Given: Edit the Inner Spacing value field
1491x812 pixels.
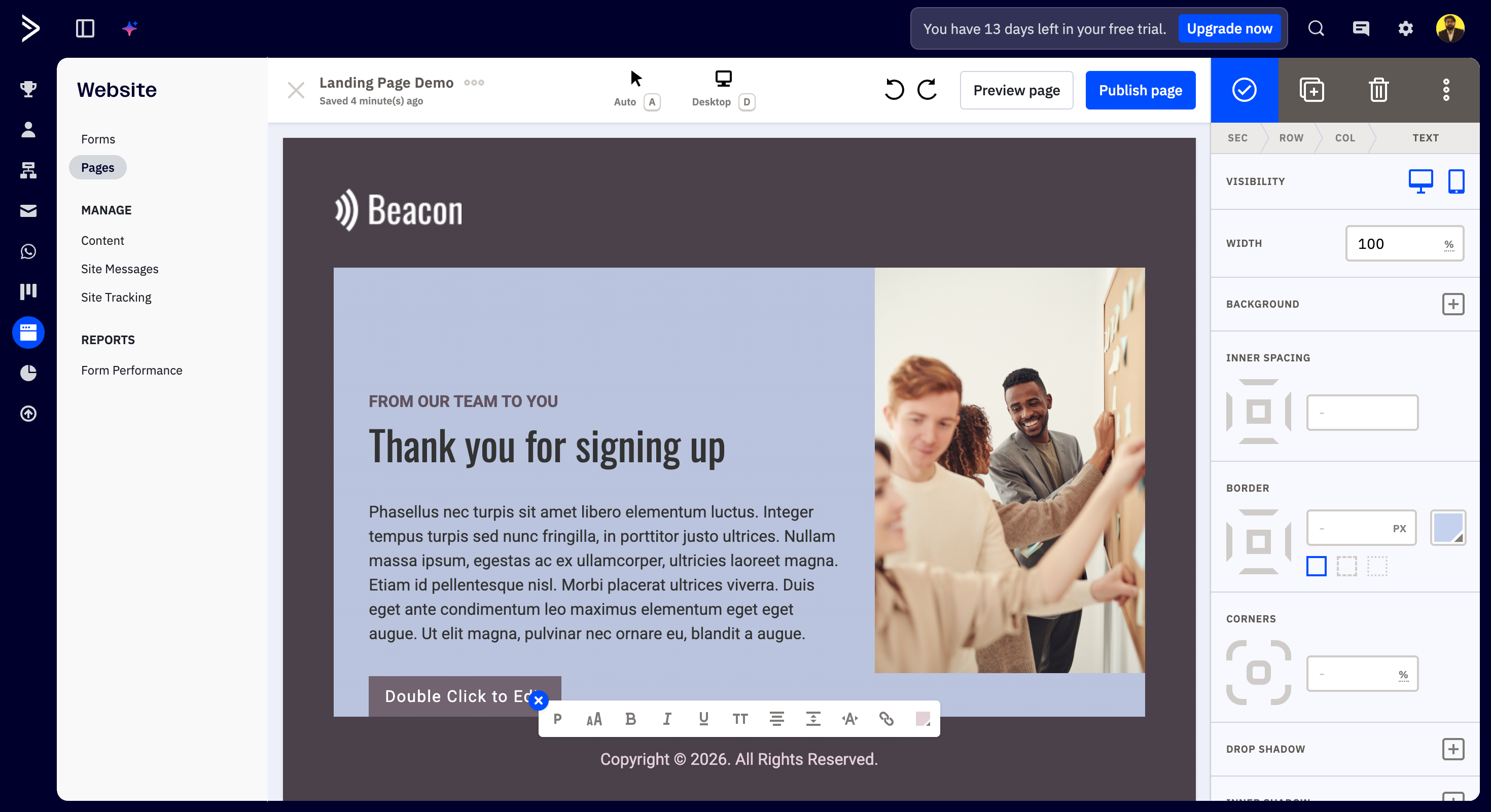Looking at the screenshot, I should 1362,413.
